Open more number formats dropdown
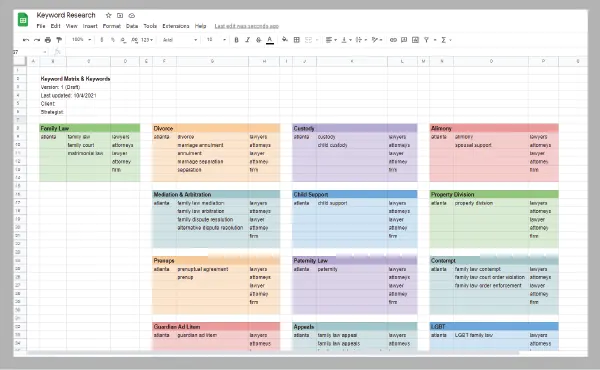Viewport: 600px width, 370px height. (x=147, y=40)
